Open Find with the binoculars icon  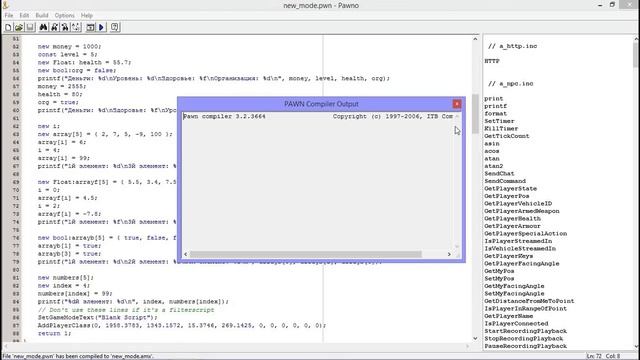click(43, 27)
